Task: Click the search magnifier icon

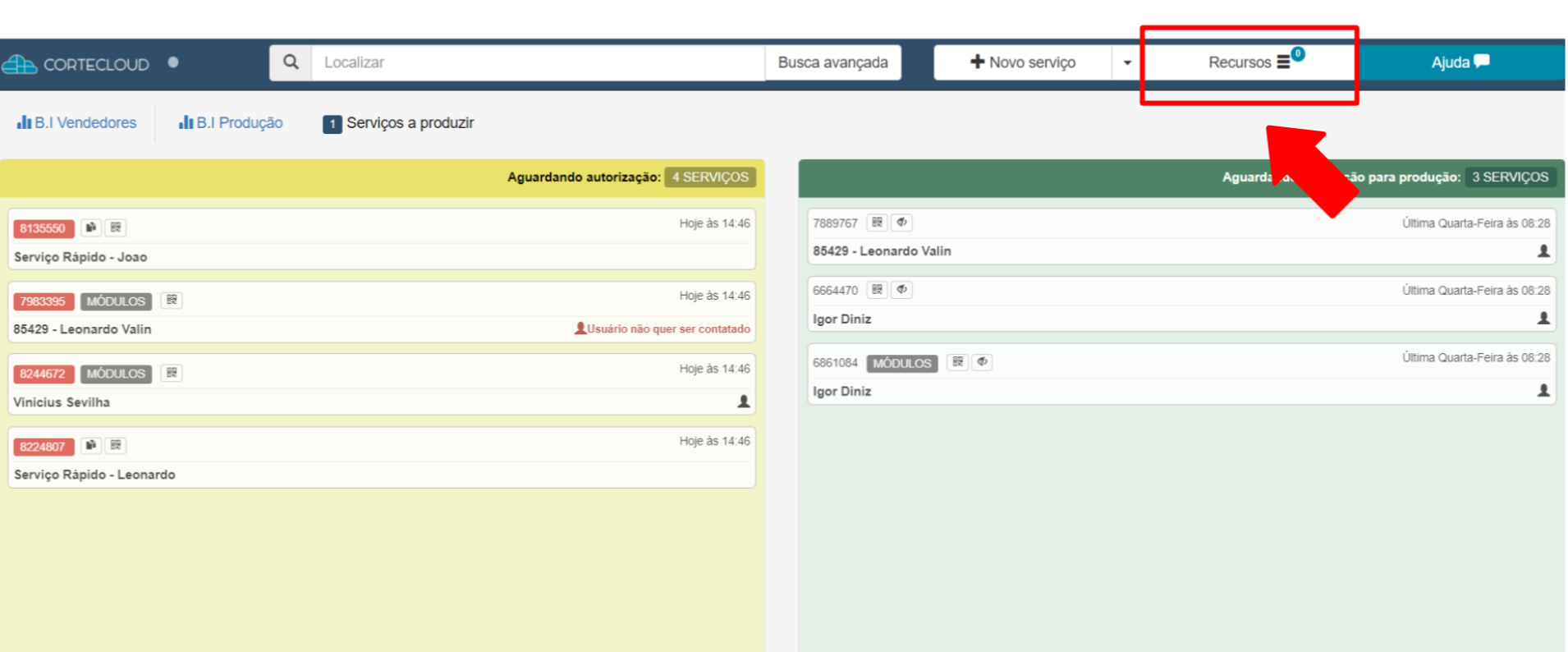Action: coord(291,62)
